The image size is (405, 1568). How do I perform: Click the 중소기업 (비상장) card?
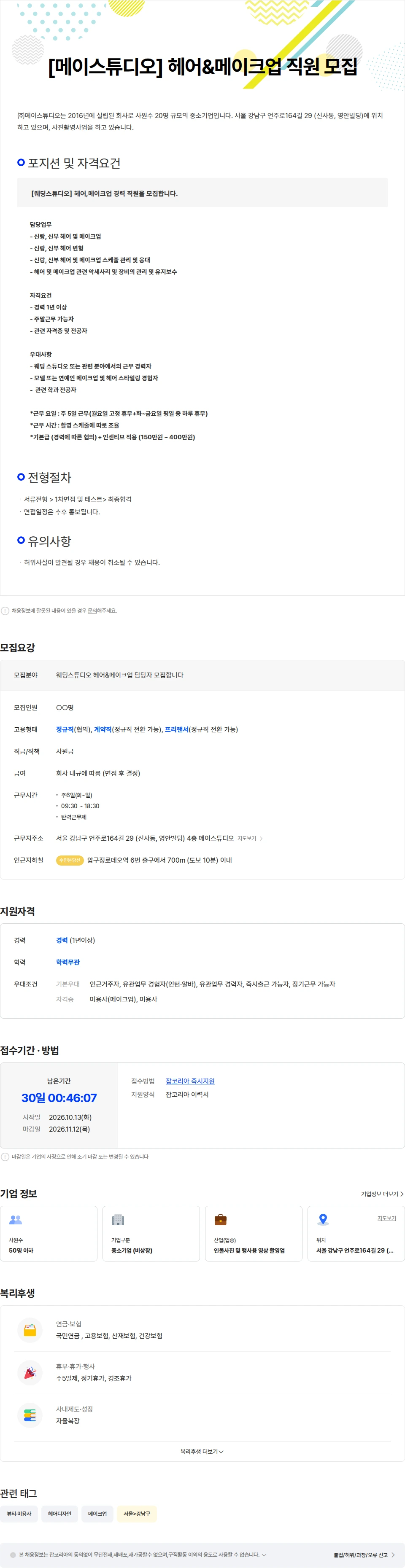(151, 1234)
